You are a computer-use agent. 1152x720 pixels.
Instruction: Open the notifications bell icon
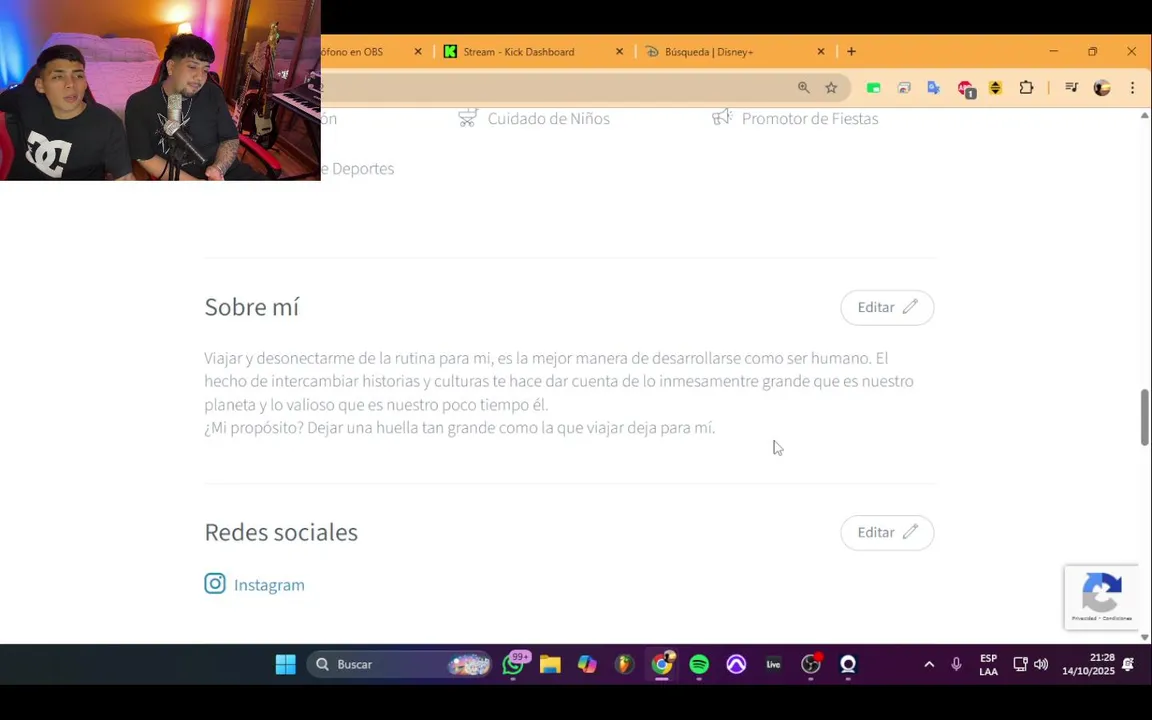point(1128,664)
